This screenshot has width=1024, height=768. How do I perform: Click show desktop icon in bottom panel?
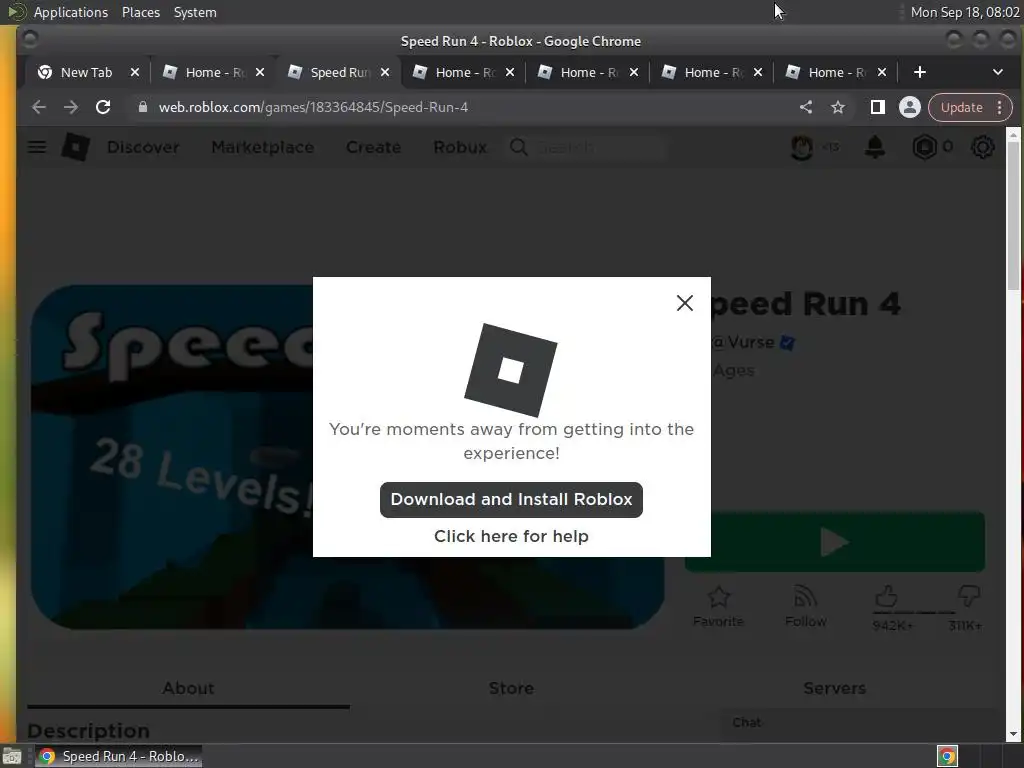pos(12,756)
